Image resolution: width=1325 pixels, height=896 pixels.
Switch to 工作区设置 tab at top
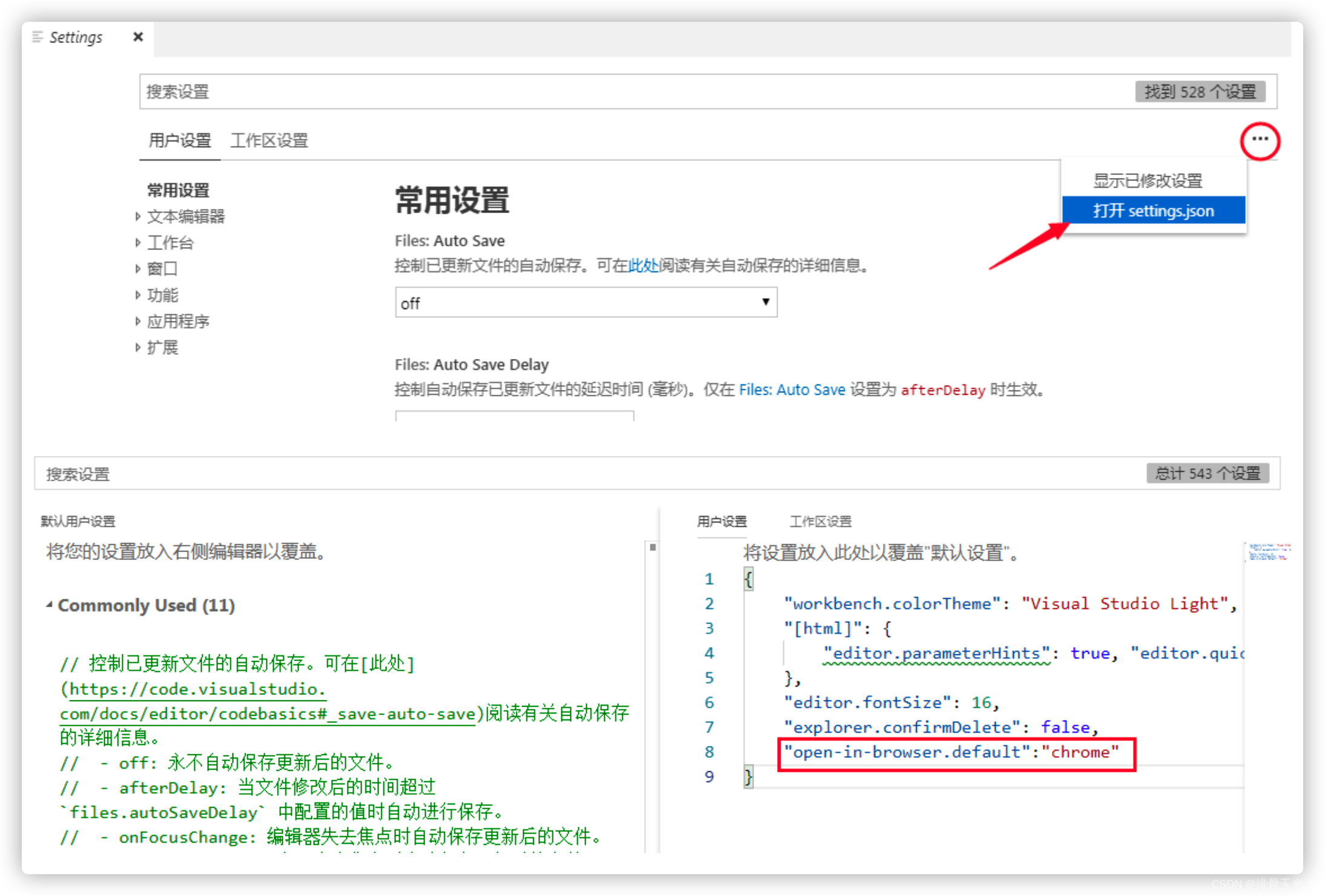[269, 140]
